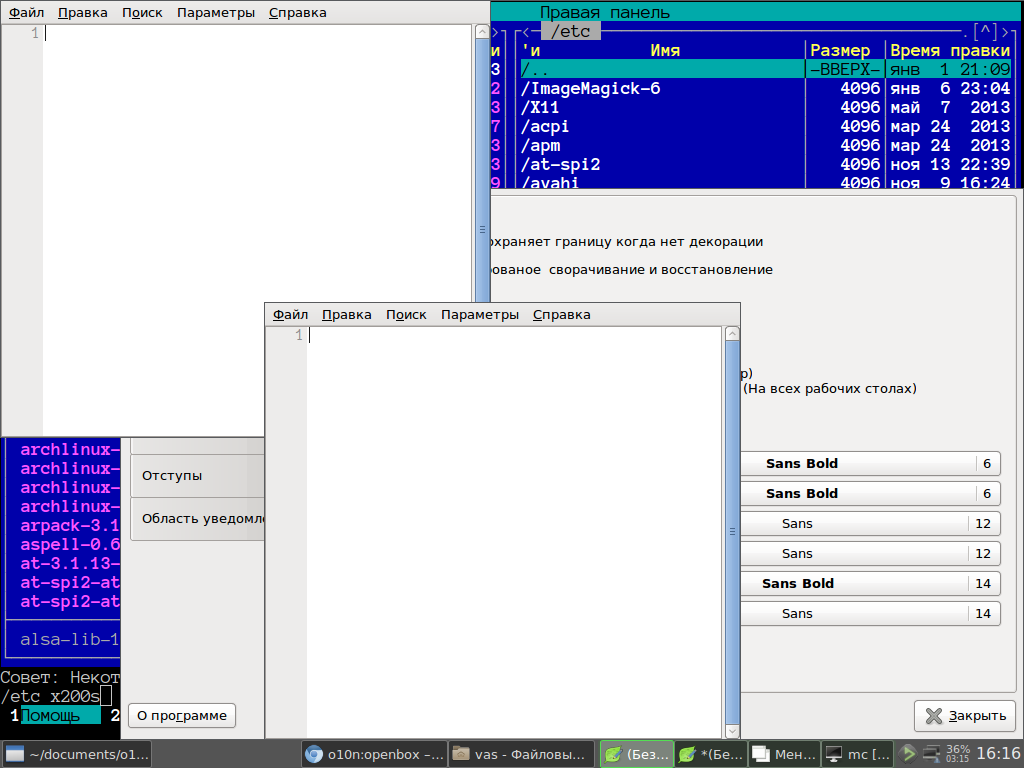Select the modified Leafpad taskbar entry with asterisk
The height and width of the screenshot is (768, 1024).
tap(709, 754)
